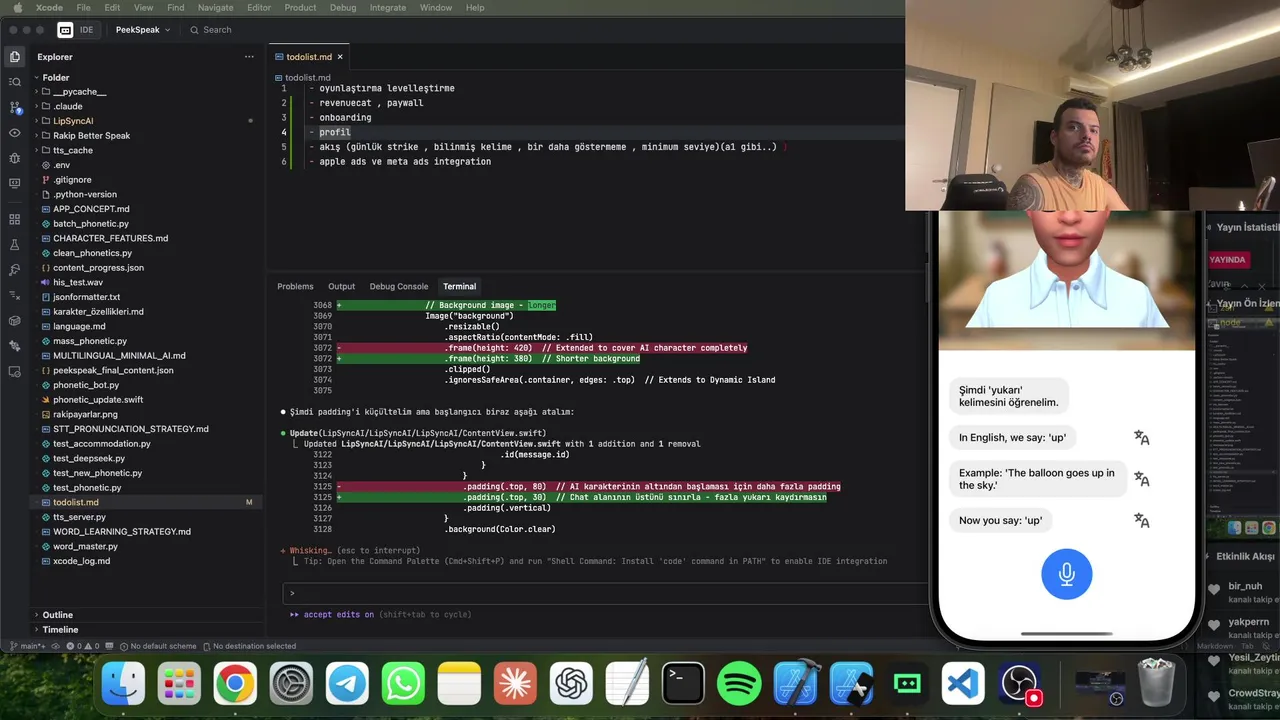The height and width of the screenshot is (720, 1280).
Task: Open the PeekSpeak project dropdown
Action: 143,30
